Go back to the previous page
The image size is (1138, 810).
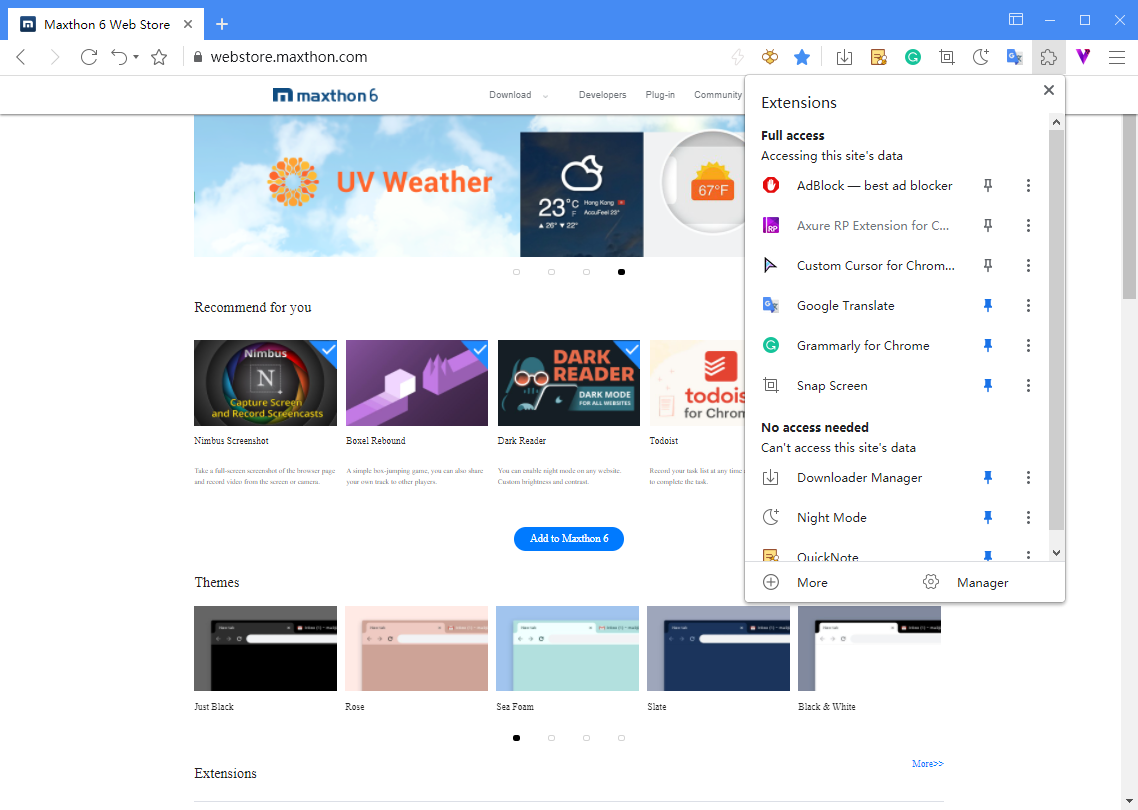coord(21,57)
